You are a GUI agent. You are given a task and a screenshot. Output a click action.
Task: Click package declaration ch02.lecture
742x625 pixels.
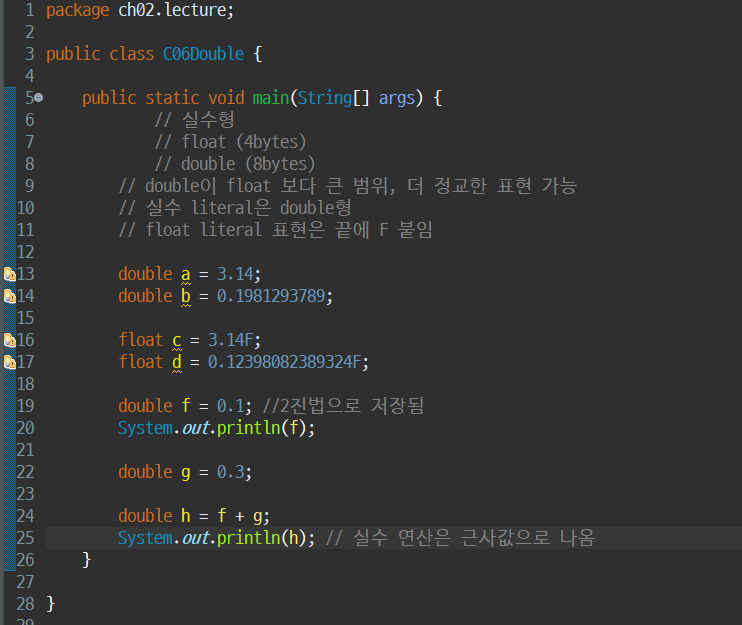[176, 10]
